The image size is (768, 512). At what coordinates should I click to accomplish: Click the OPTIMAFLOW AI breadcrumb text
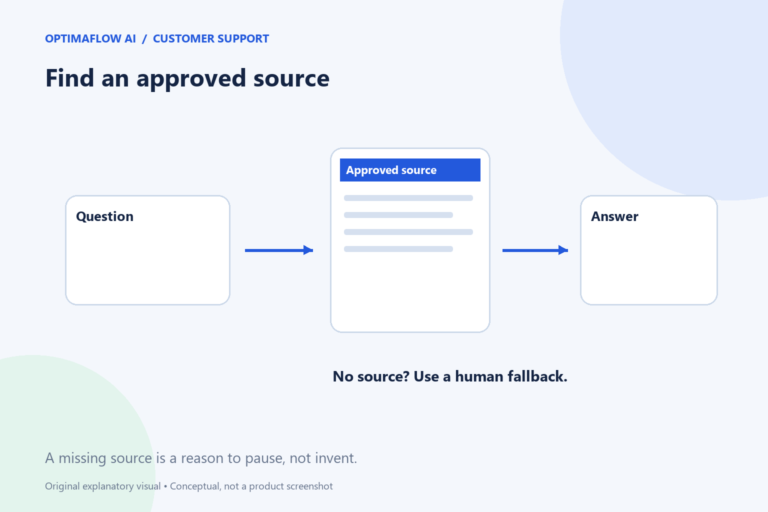click(x=90, y=39)
